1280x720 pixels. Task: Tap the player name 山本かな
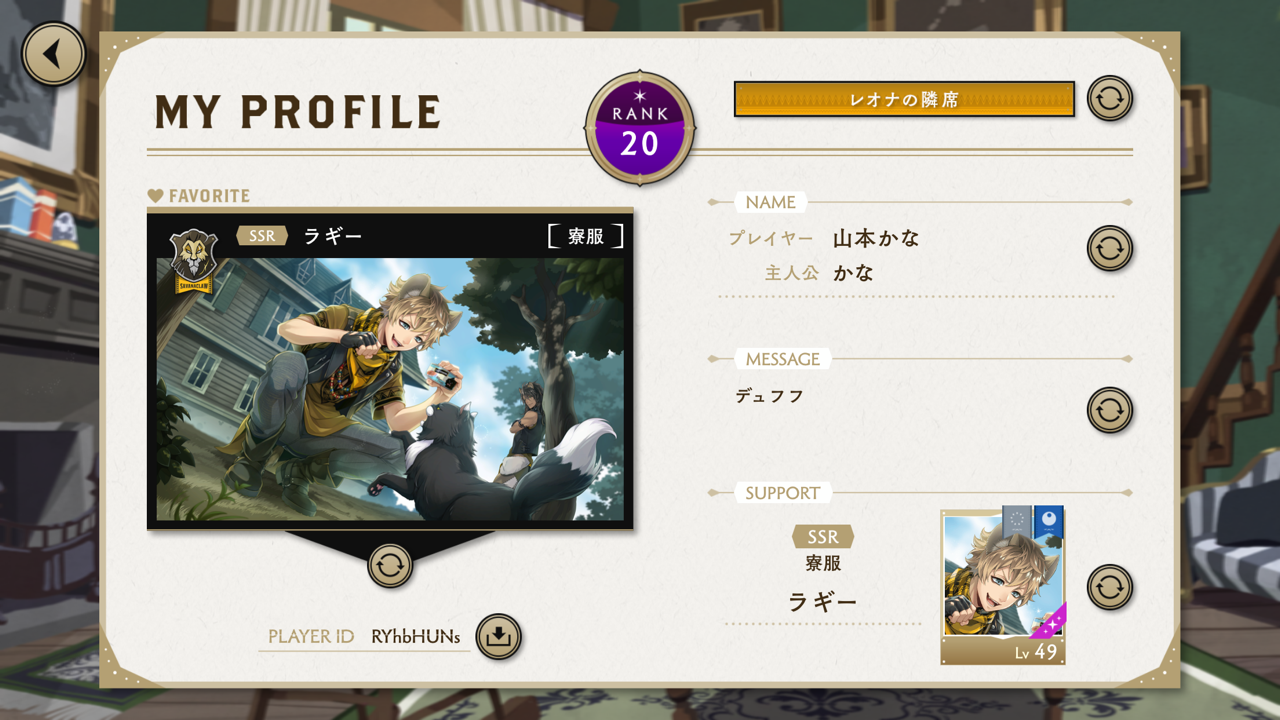(876, 238)
